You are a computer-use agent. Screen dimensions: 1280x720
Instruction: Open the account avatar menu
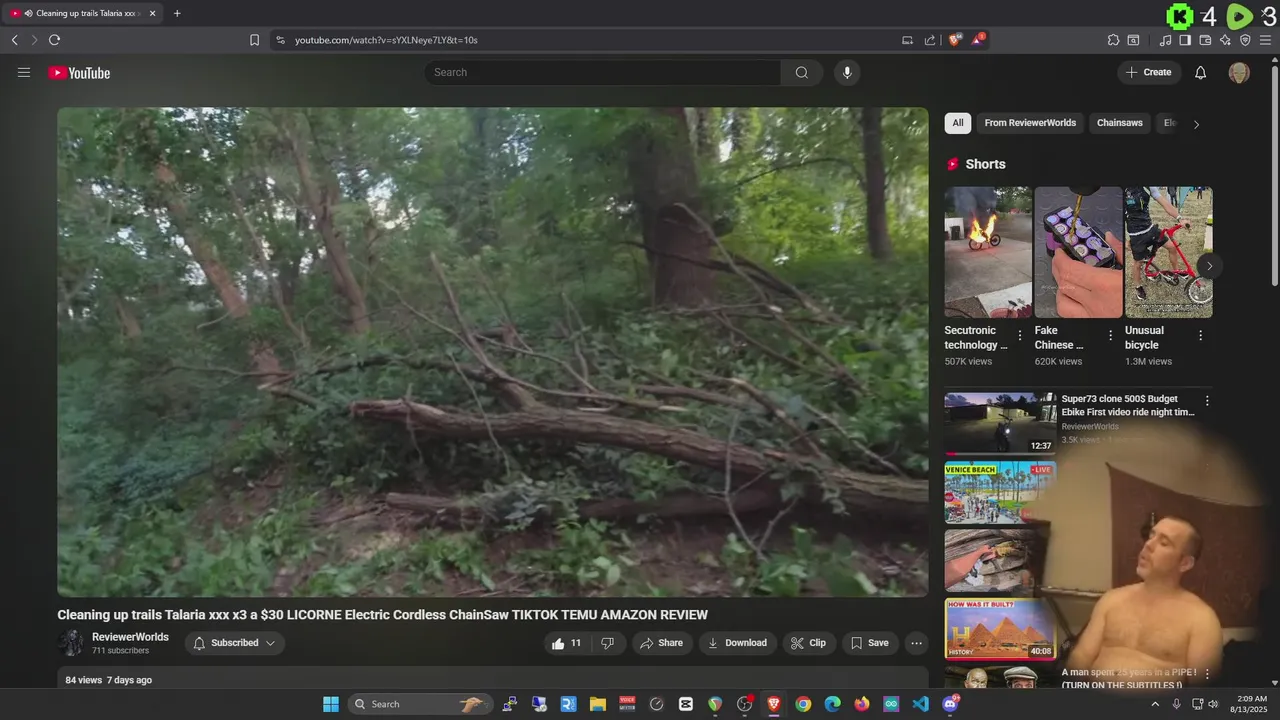click(1239, 72)
